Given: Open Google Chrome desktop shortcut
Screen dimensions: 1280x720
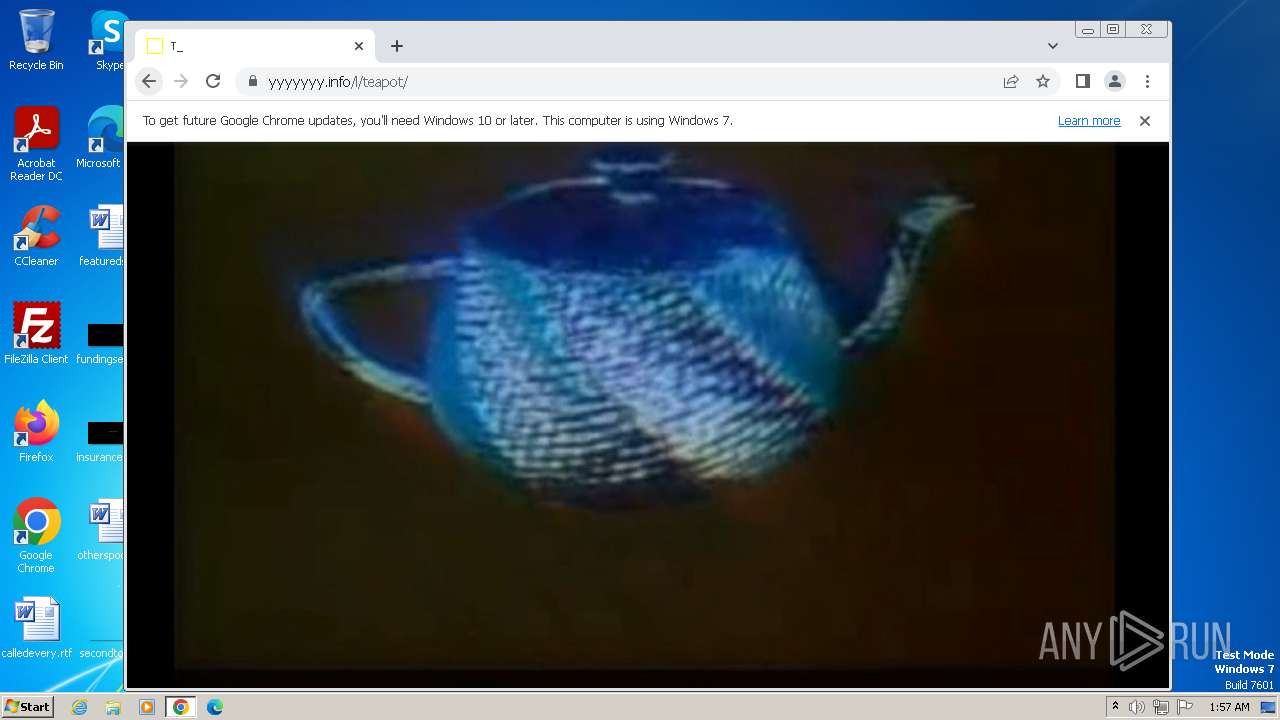Looking at the screenshot, I should tap(36, 536).
